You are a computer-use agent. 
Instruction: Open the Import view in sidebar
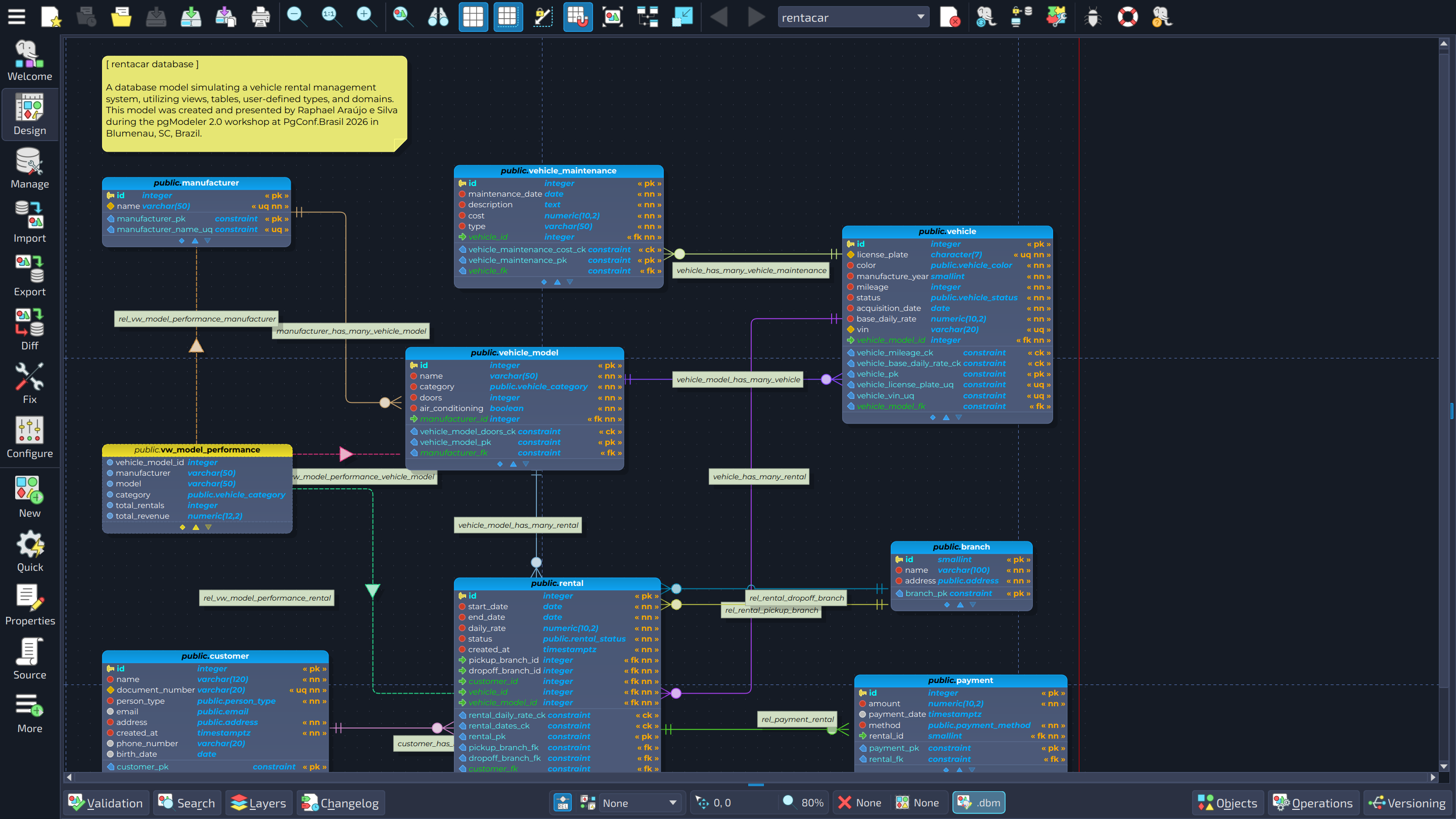tap(29, 222)
